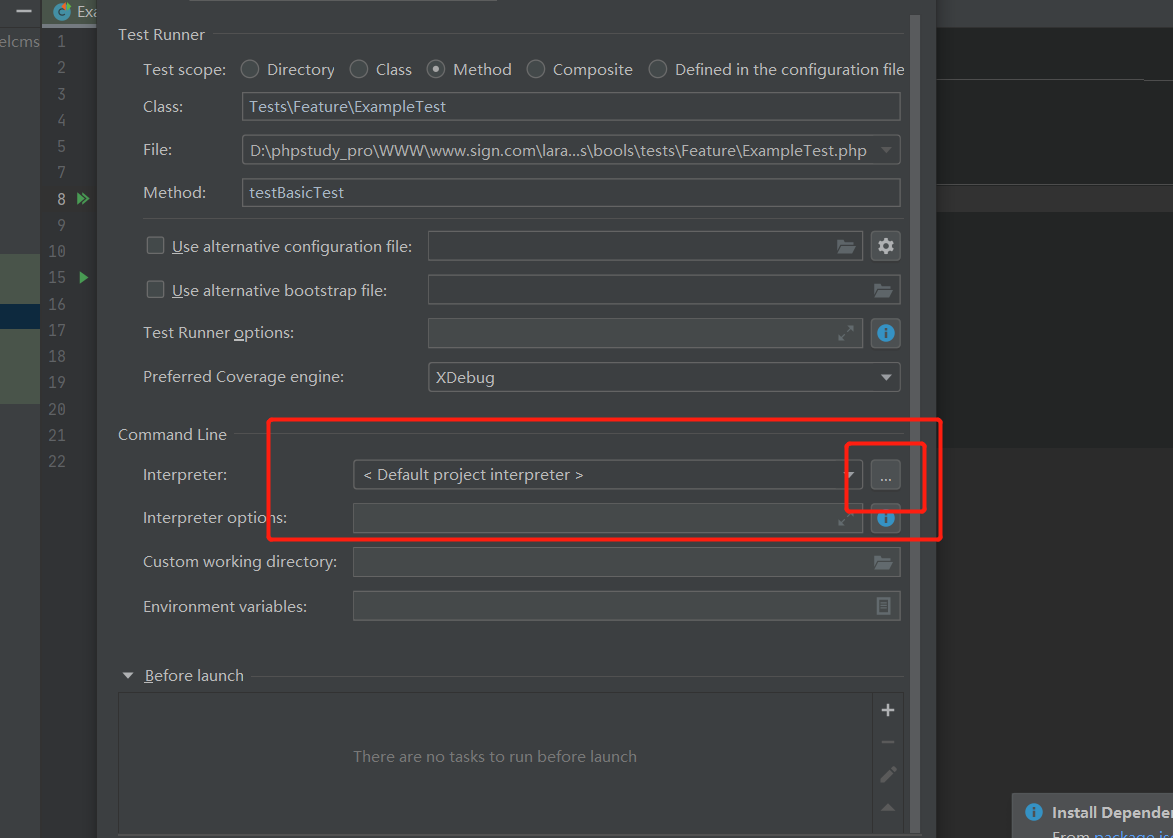Click the run gutter icon on line 15
Screen dimensions: 1173x838
point(84,278)
